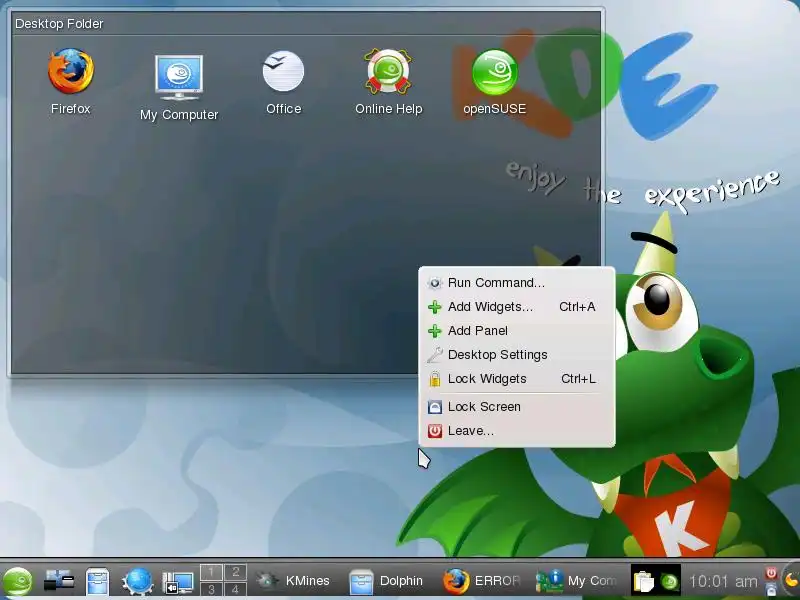Click the Show Desktop monitor icon in the panel
The height and width of the screenshot is (600, 800).
tap(178, 582)
